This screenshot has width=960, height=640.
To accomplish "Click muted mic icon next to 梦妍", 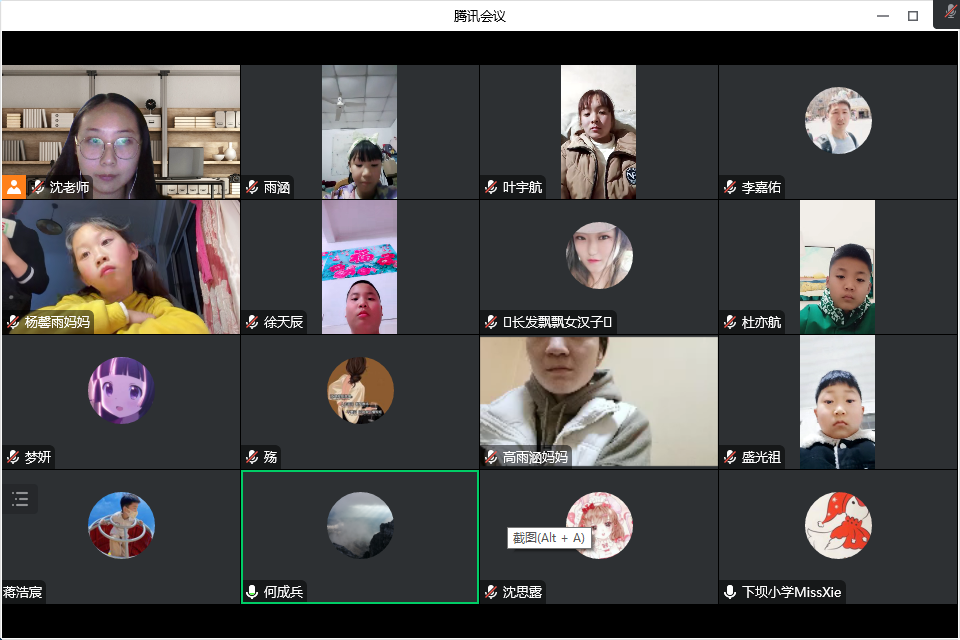I will tap(13, 457).
